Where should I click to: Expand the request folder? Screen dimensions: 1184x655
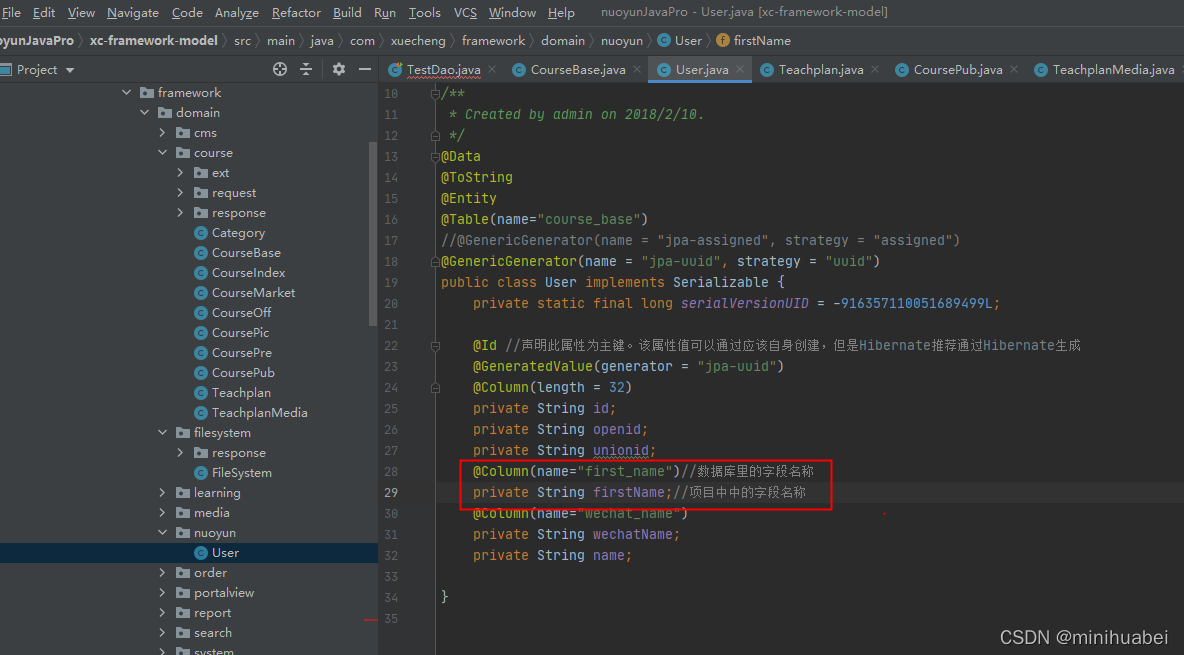[x=180, y=193]
